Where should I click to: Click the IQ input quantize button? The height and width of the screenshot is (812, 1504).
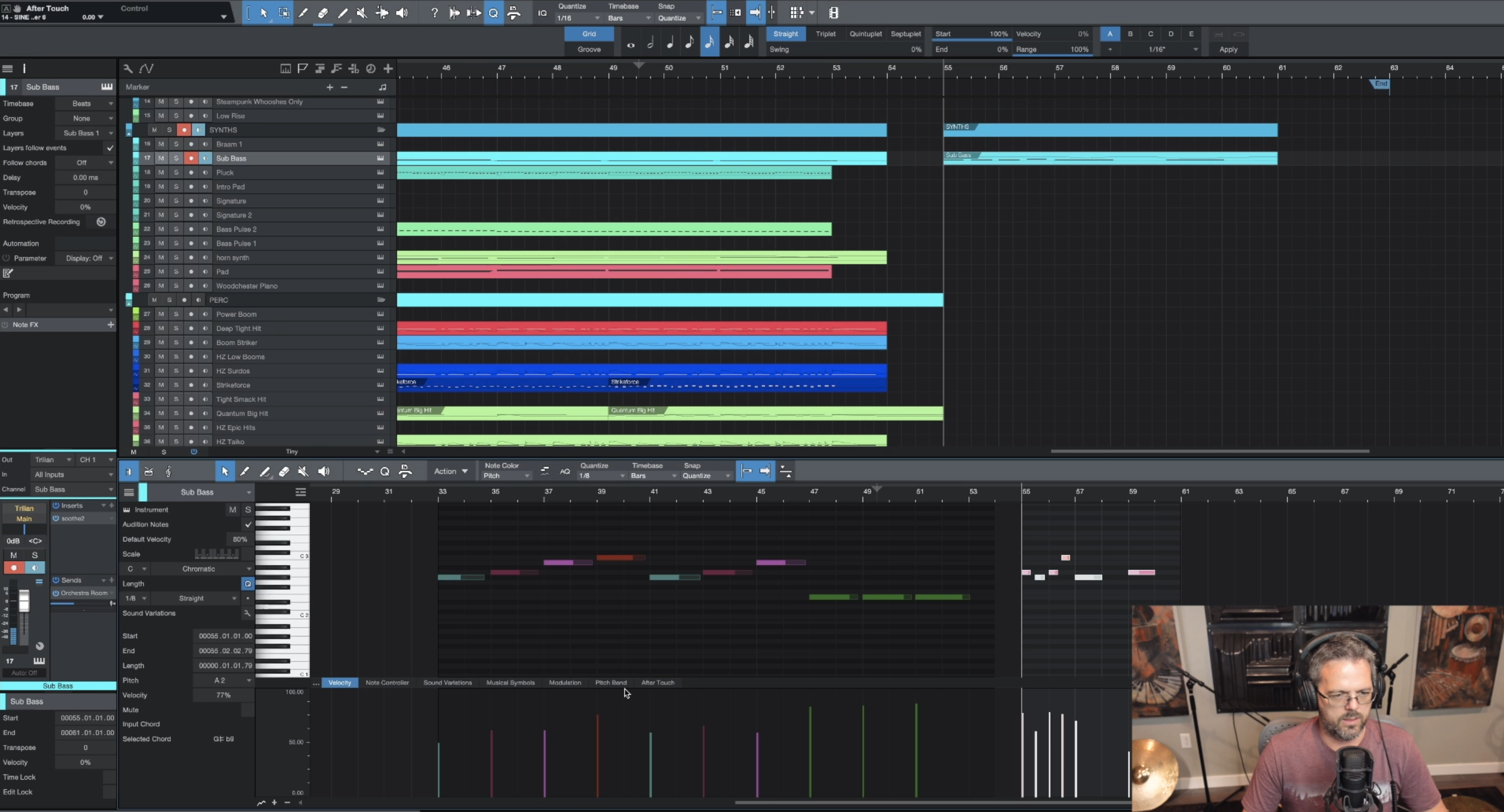pos(542,13)
